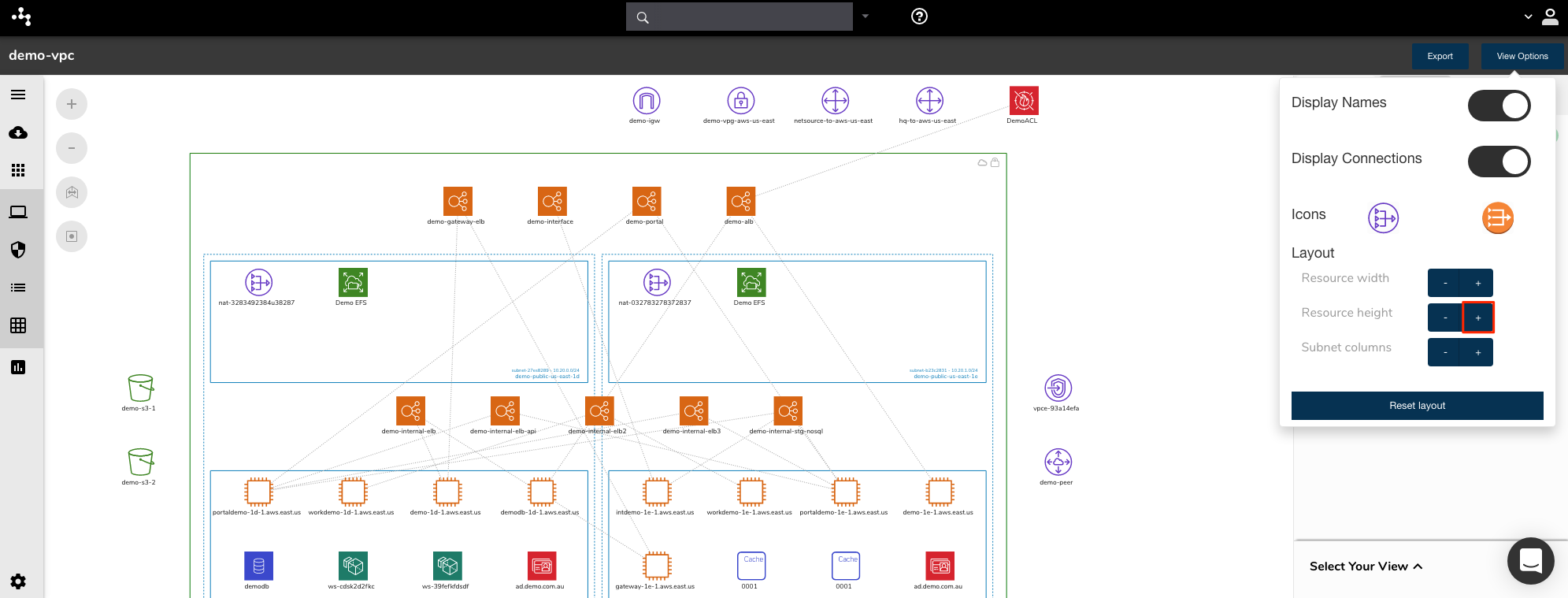The image size is (1568, 598).
Task: Open the chat support bubble
Action: coord(1530,561)
